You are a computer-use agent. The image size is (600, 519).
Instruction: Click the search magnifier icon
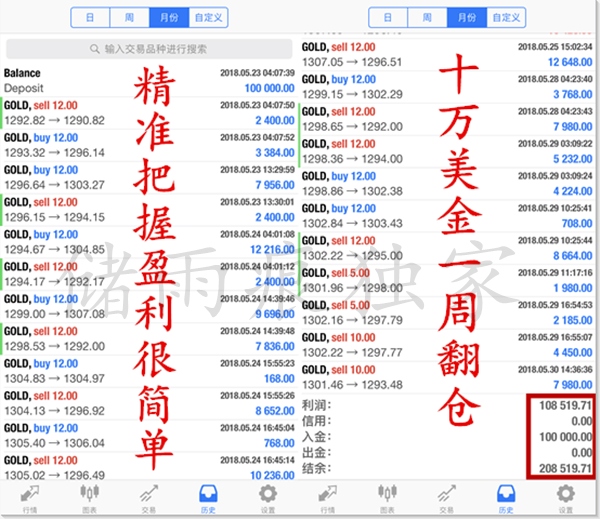pyautogui.click(x=95, y=49)
